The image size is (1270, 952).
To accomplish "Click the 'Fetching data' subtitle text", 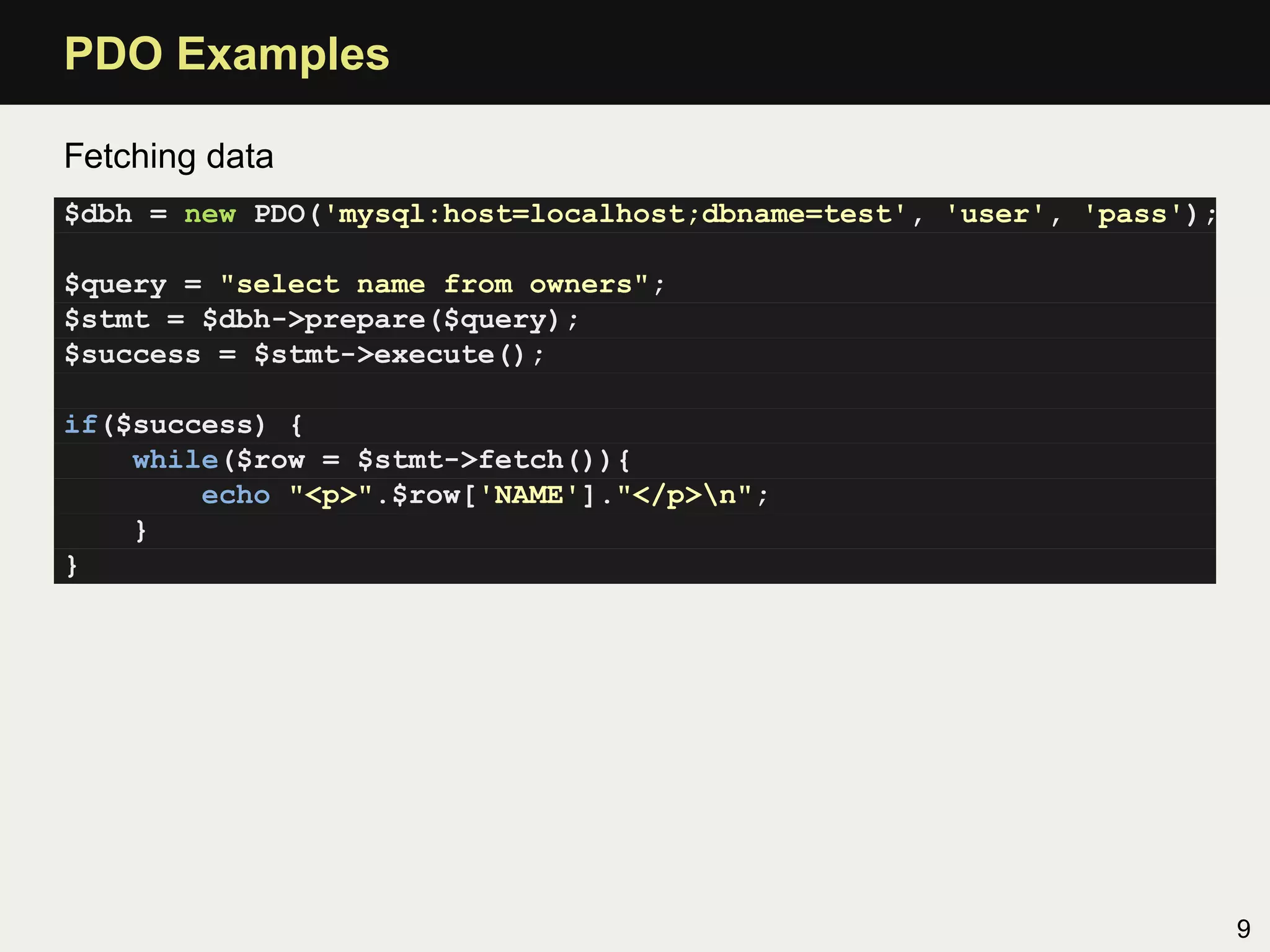I will [168, 156].
